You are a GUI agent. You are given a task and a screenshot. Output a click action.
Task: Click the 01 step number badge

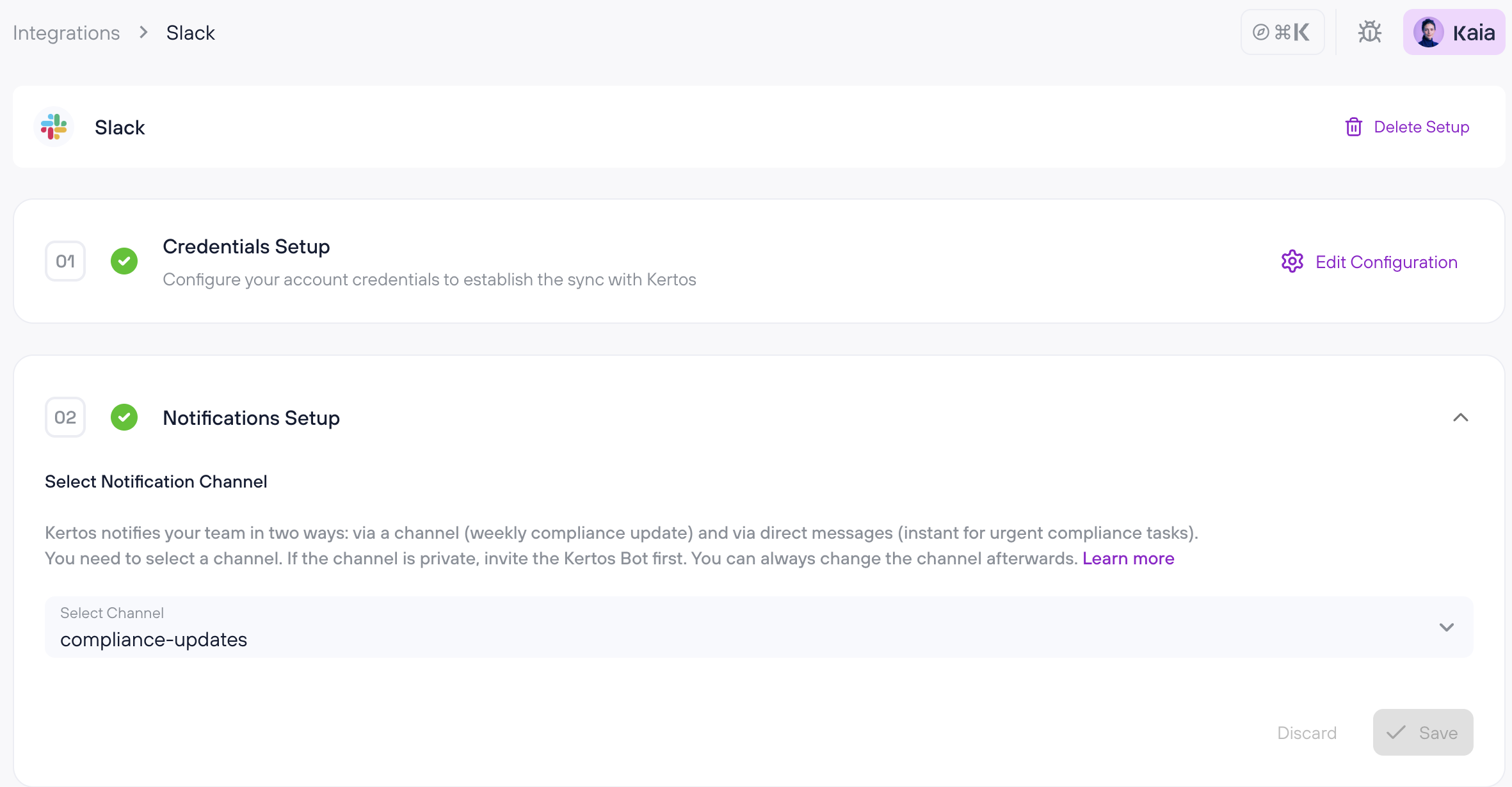[65, 261]
